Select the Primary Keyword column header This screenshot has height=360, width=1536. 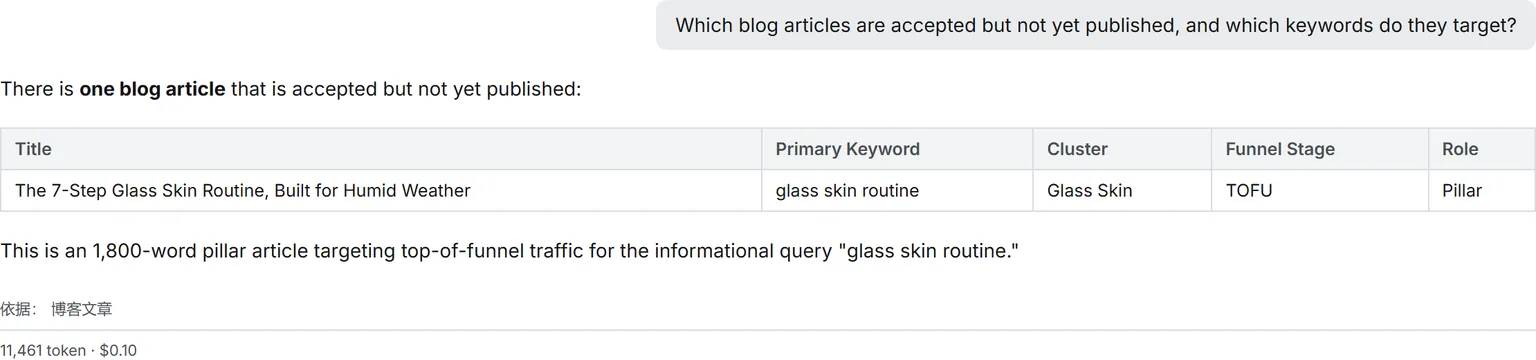(897, 149)
